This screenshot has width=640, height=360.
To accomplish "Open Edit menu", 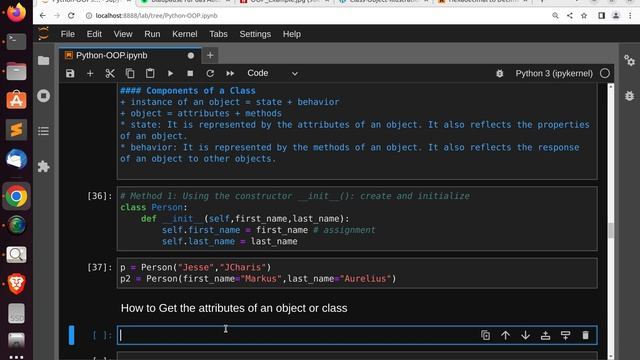I will pyautogui.click(x=94, y=34).
